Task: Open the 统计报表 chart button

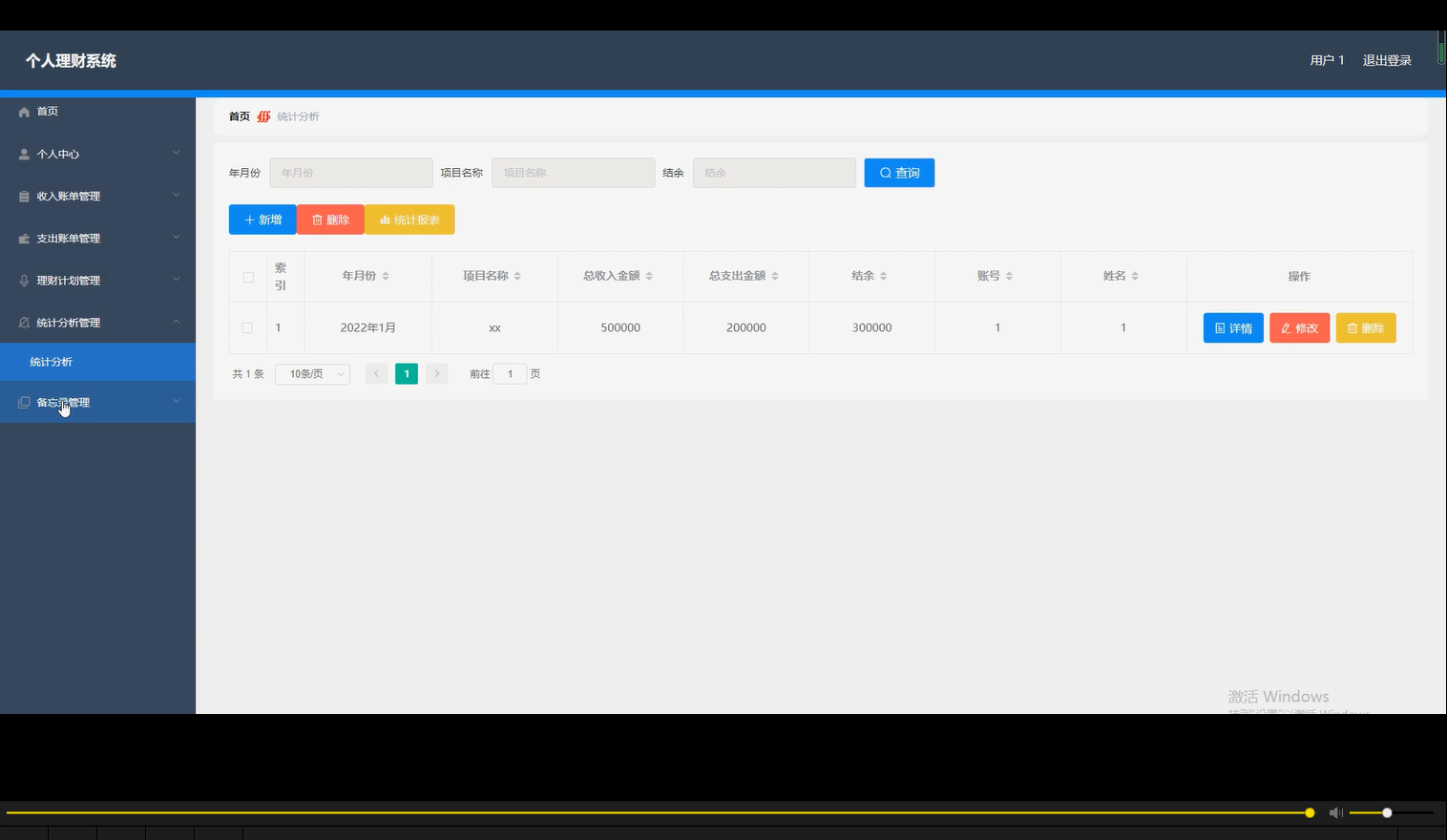Action: click(409, 220)
